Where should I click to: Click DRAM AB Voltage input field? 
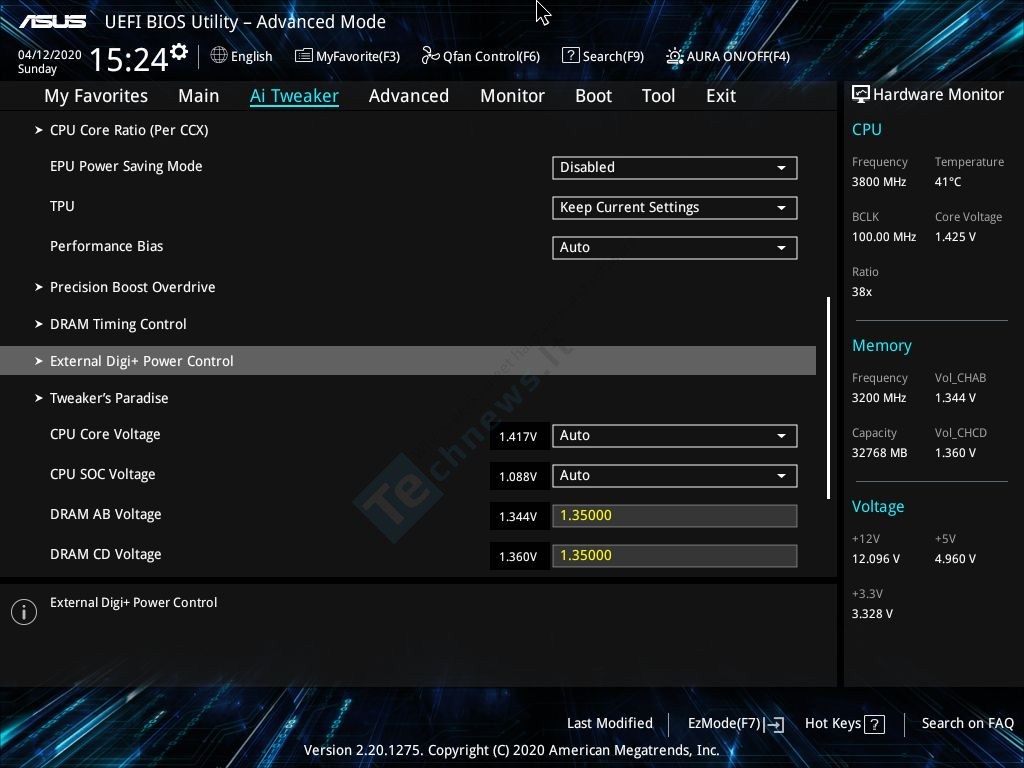[x=675, y=516]
